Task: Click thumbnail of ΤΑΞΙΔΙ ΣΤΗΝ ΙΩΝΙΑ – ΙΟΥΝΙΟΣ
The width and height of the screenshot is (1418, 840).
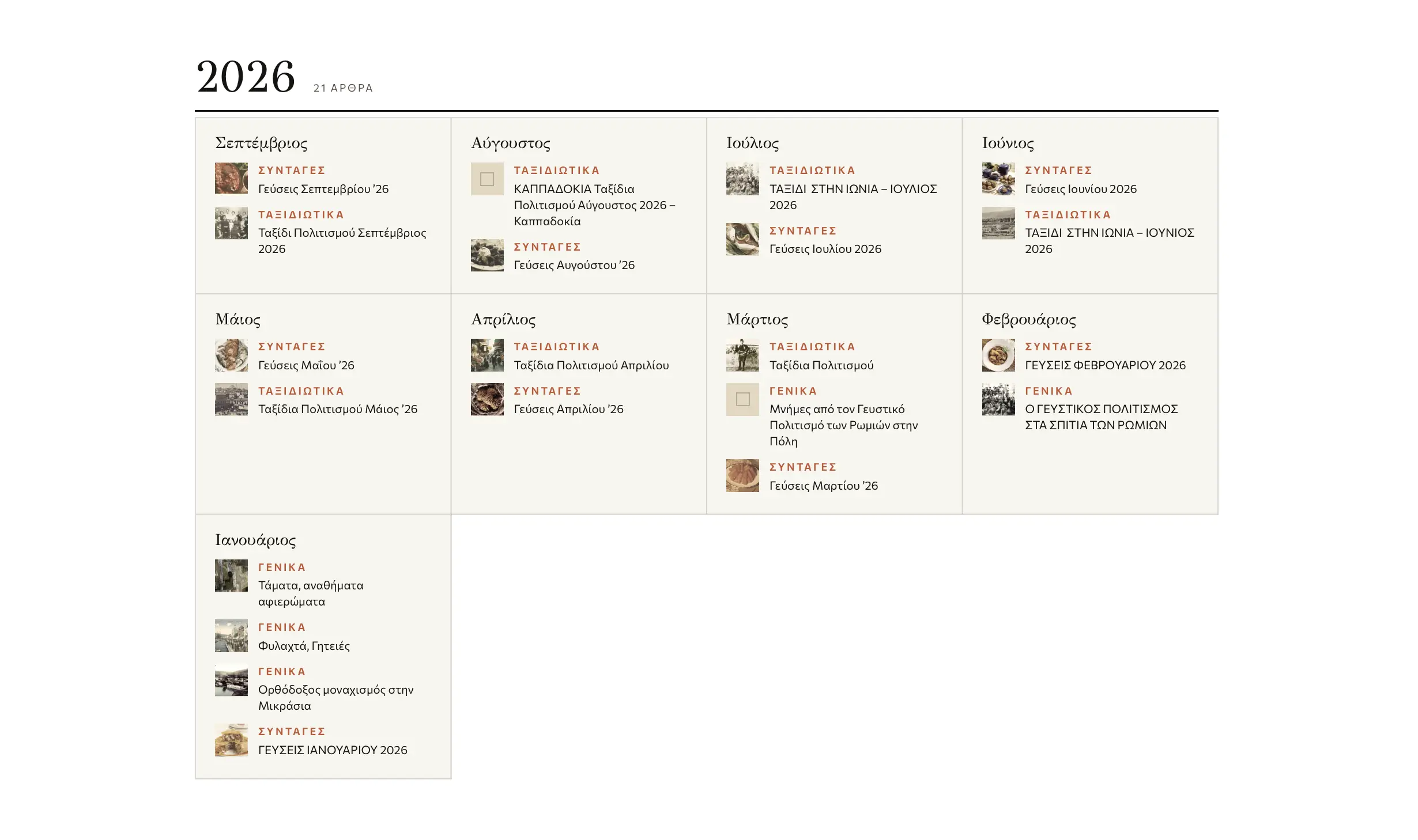Action: click(x=998, y=223)
